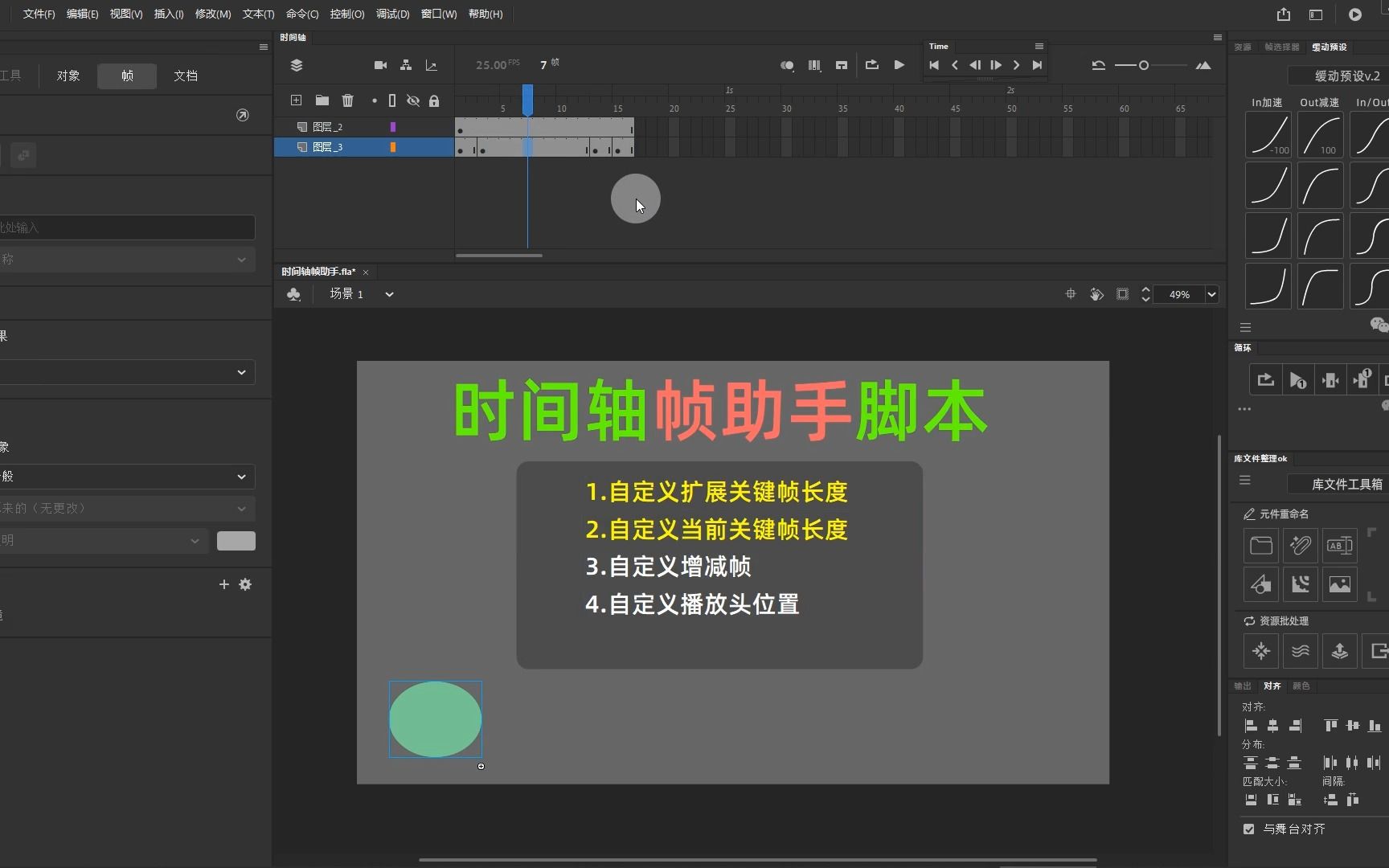Open the 命令(C) menu
This screenshot has width=1389, height=868.
click(x=302, y=14)
